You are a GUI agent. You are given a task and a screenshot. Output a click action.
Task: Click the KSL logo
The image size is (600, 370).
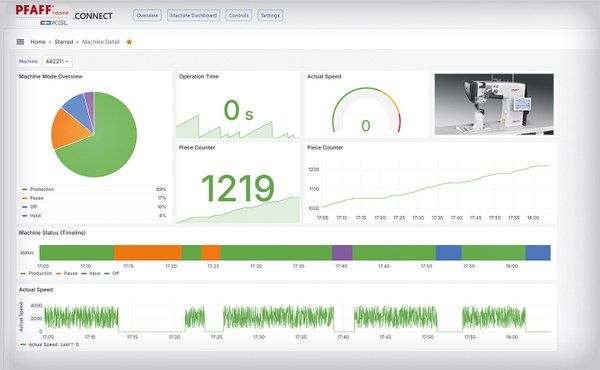pos(54,23)
